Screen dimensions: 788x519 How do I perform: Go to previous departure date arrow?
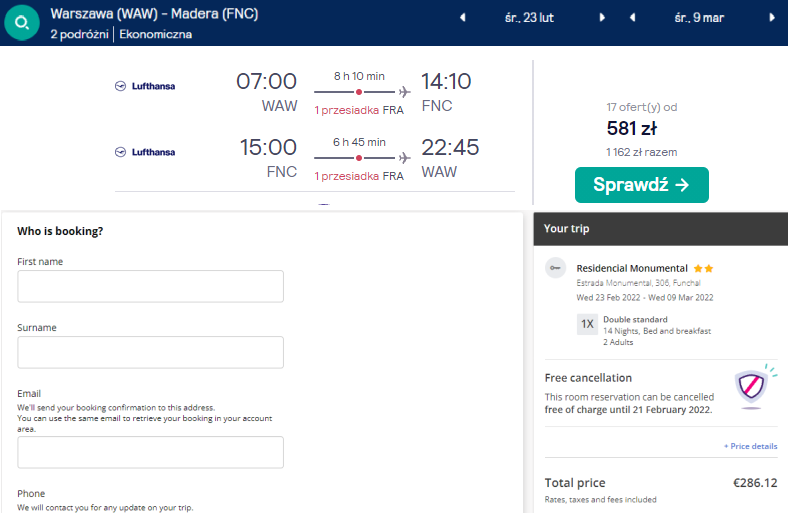(461, 17)
